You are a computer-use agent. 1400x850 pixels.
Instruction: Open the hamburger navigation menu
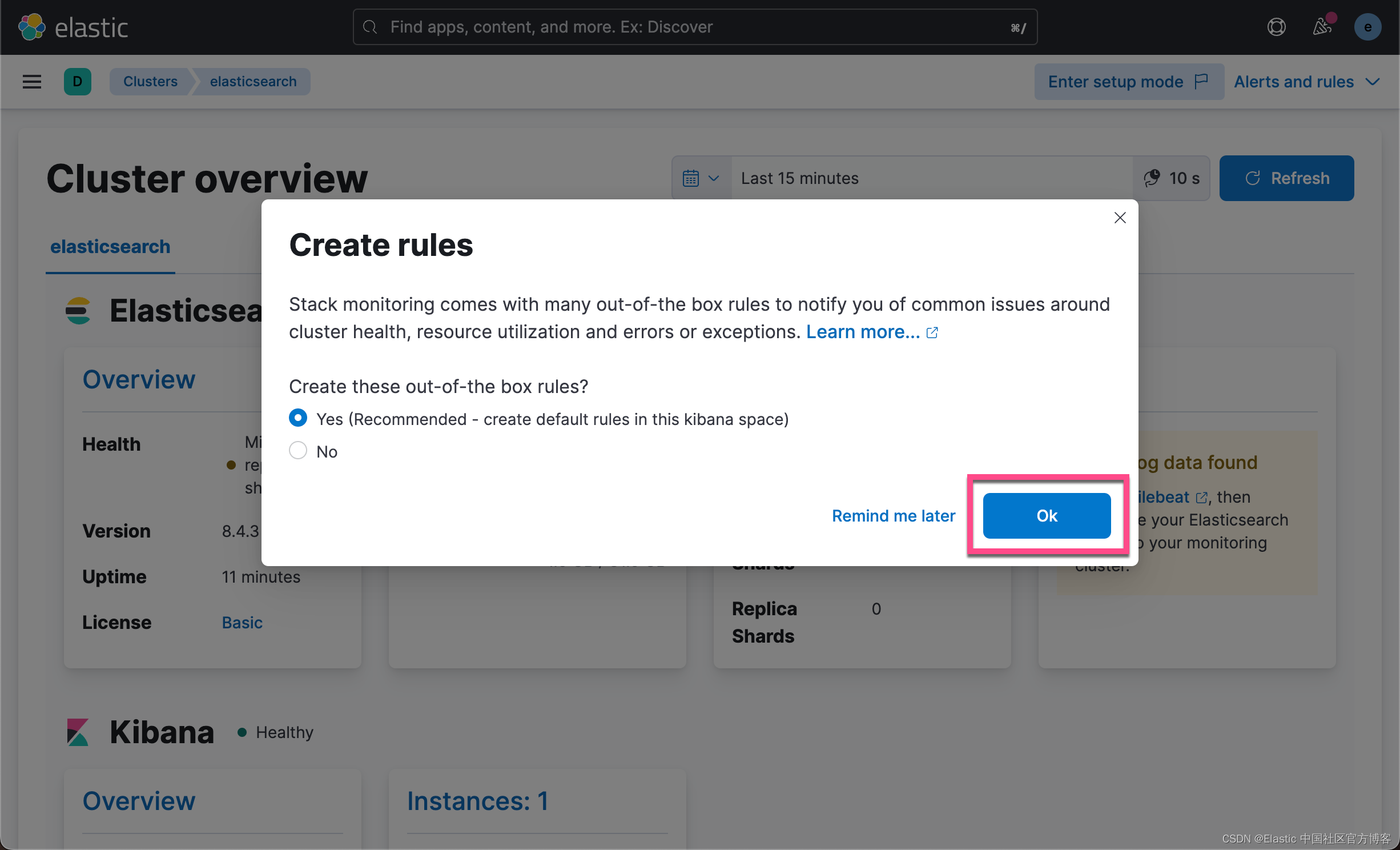pyautogui.click(x=32, y=82)
